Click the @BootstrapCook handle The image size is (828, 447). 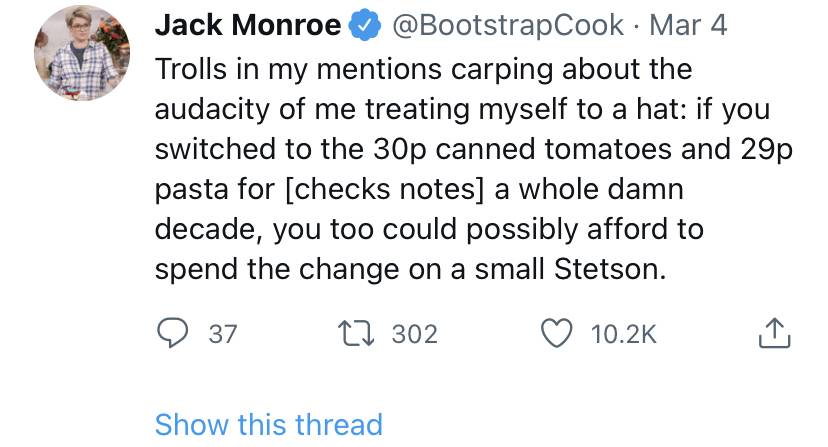point(507,25)
